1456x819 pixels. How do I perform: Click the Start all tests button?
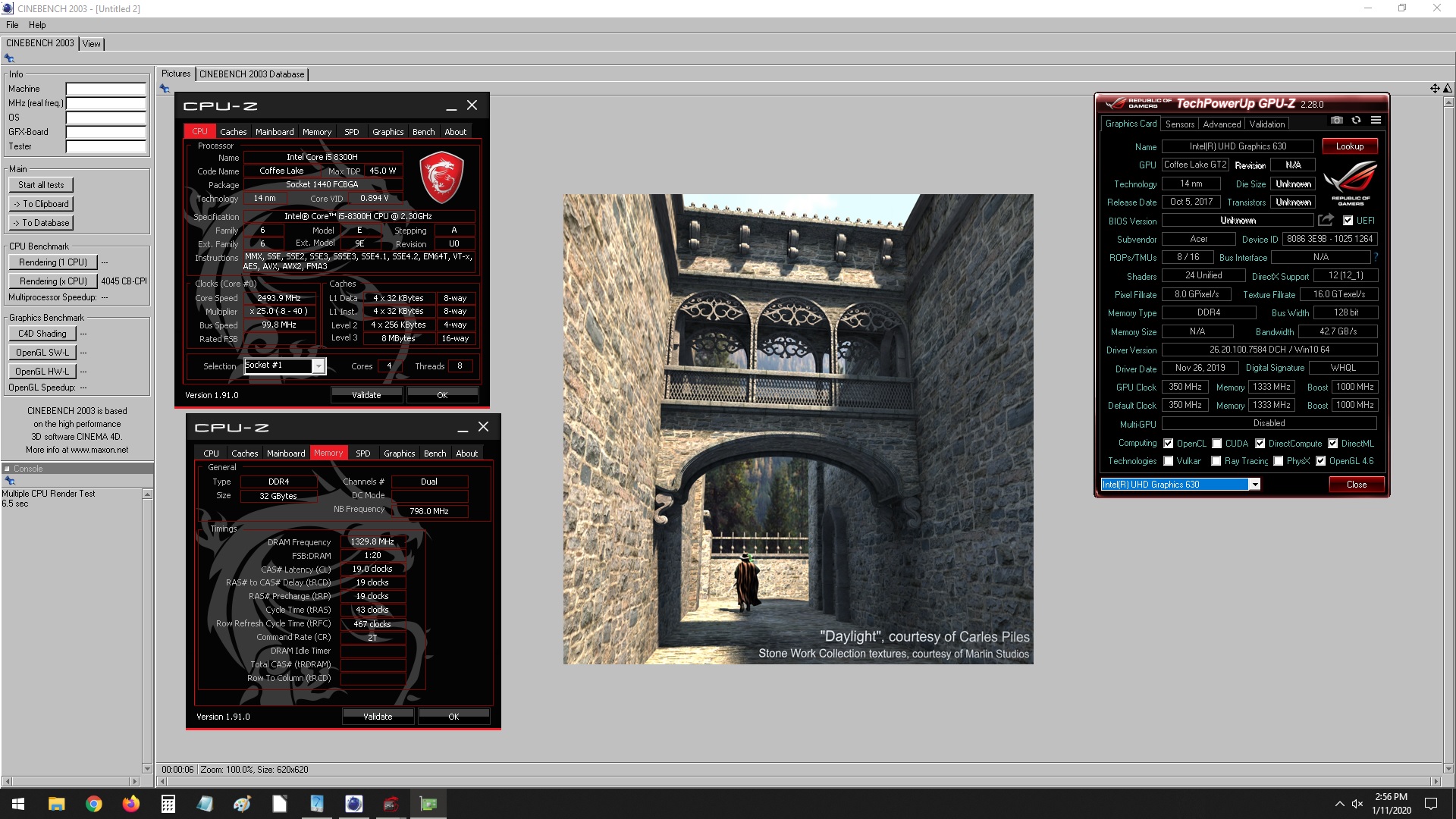[41, 185]
